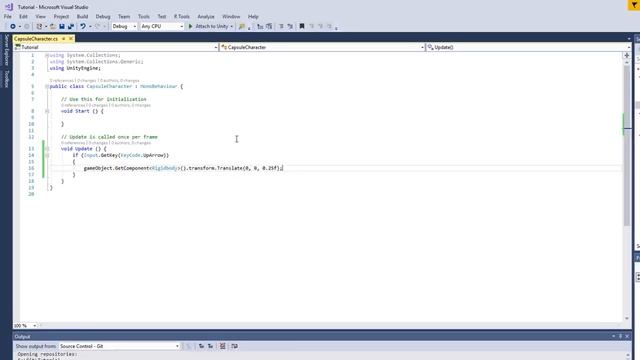
Task: Click the Save All toolbar icon
Action: [x=71, y=26]
